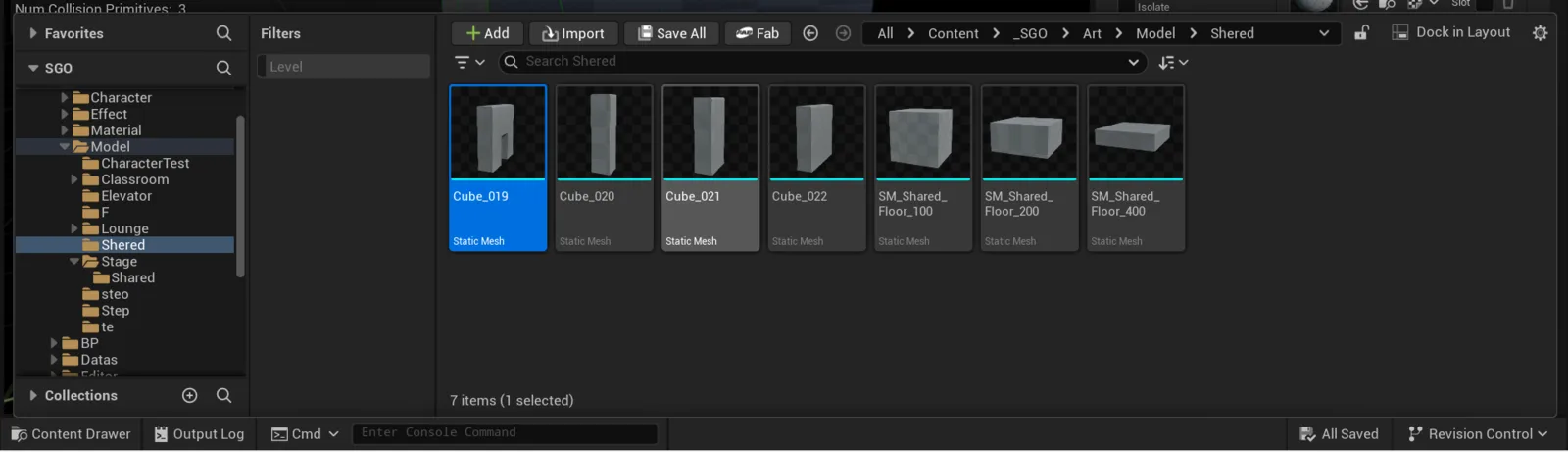Search in the SGO folder tree
This screenshot has height=452, width=1568.
click(223, 68)
